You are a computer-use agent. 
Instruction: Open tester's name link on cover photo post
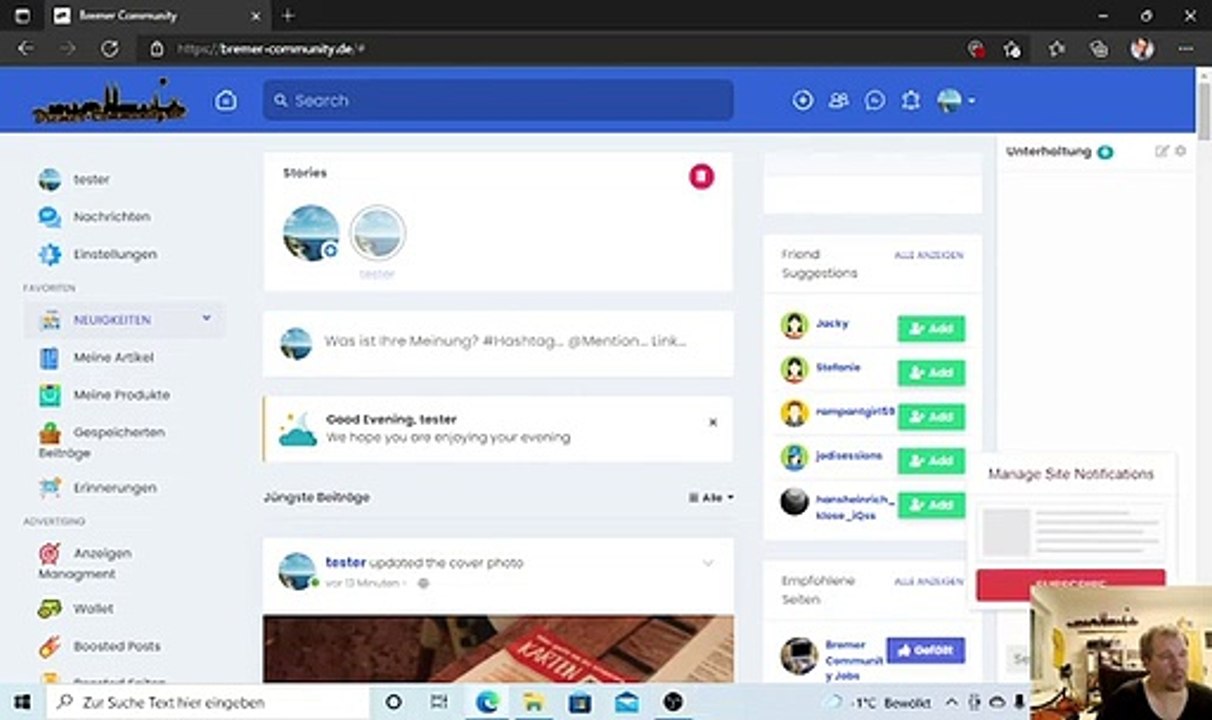(x=346, y=563)
